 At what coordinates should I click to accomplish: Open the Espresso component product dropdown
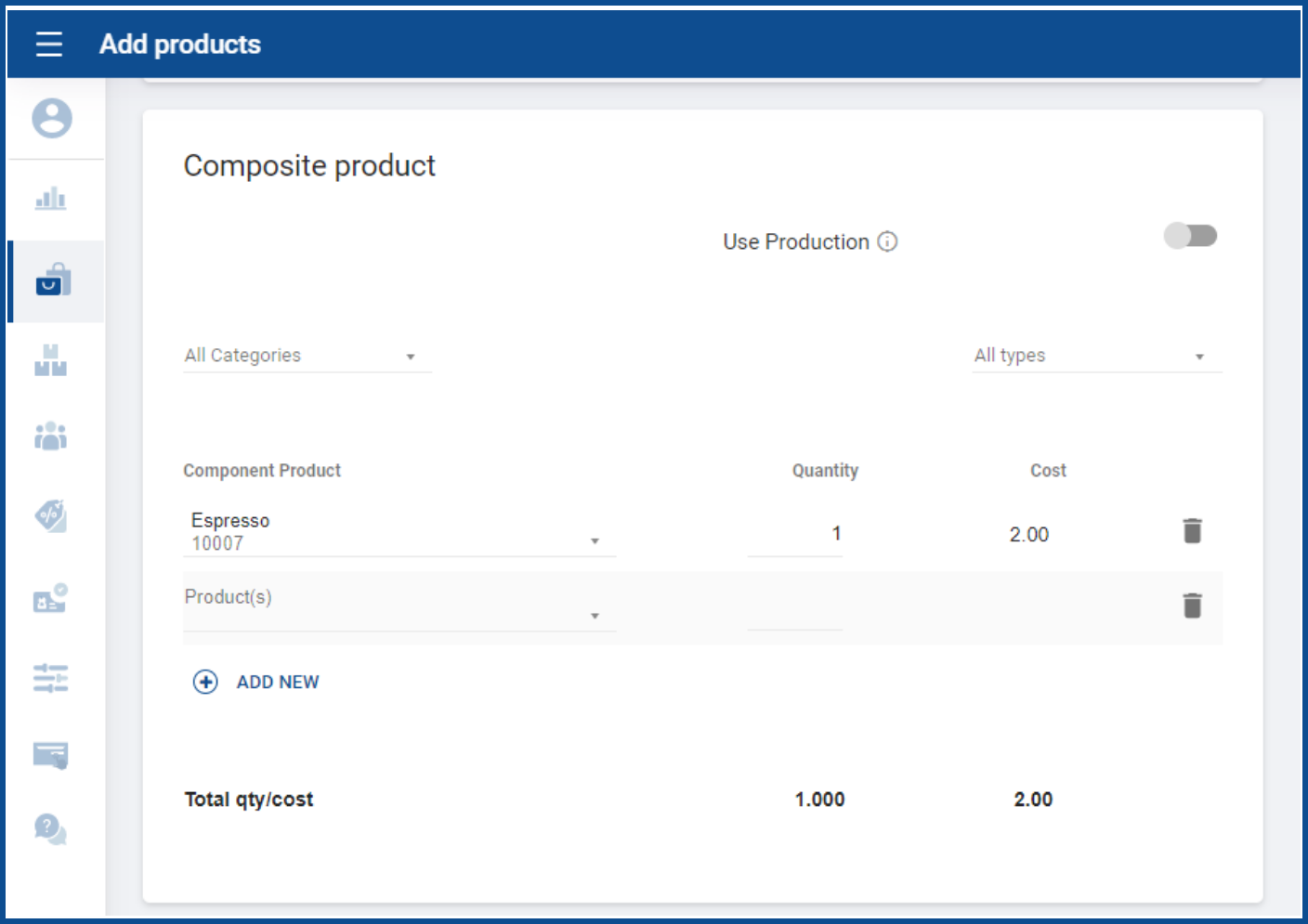tap(399, 533)
